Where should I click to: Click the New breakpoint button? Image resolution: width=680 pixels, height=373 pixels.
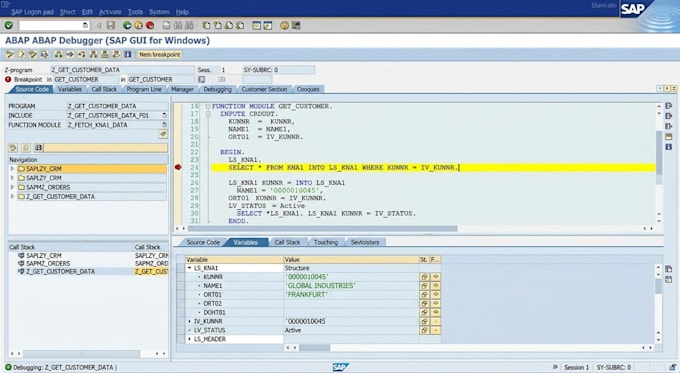160,55
